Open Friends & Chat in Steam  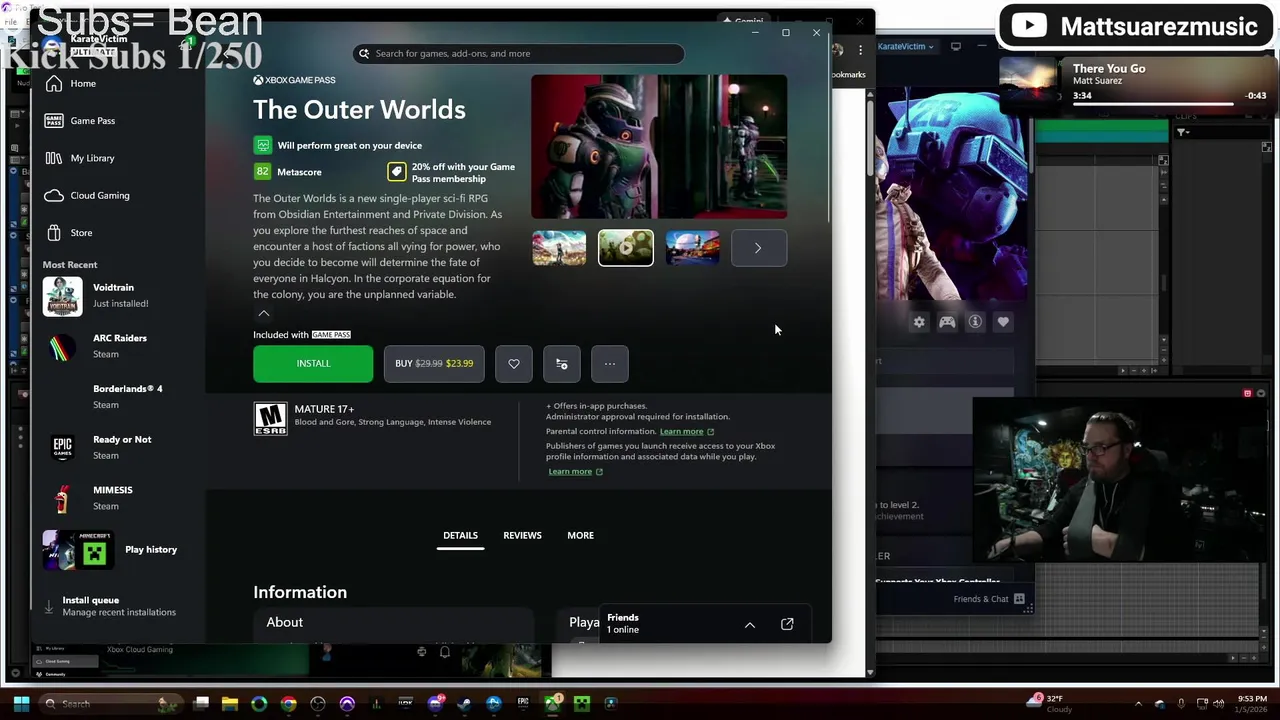(988, 599)
